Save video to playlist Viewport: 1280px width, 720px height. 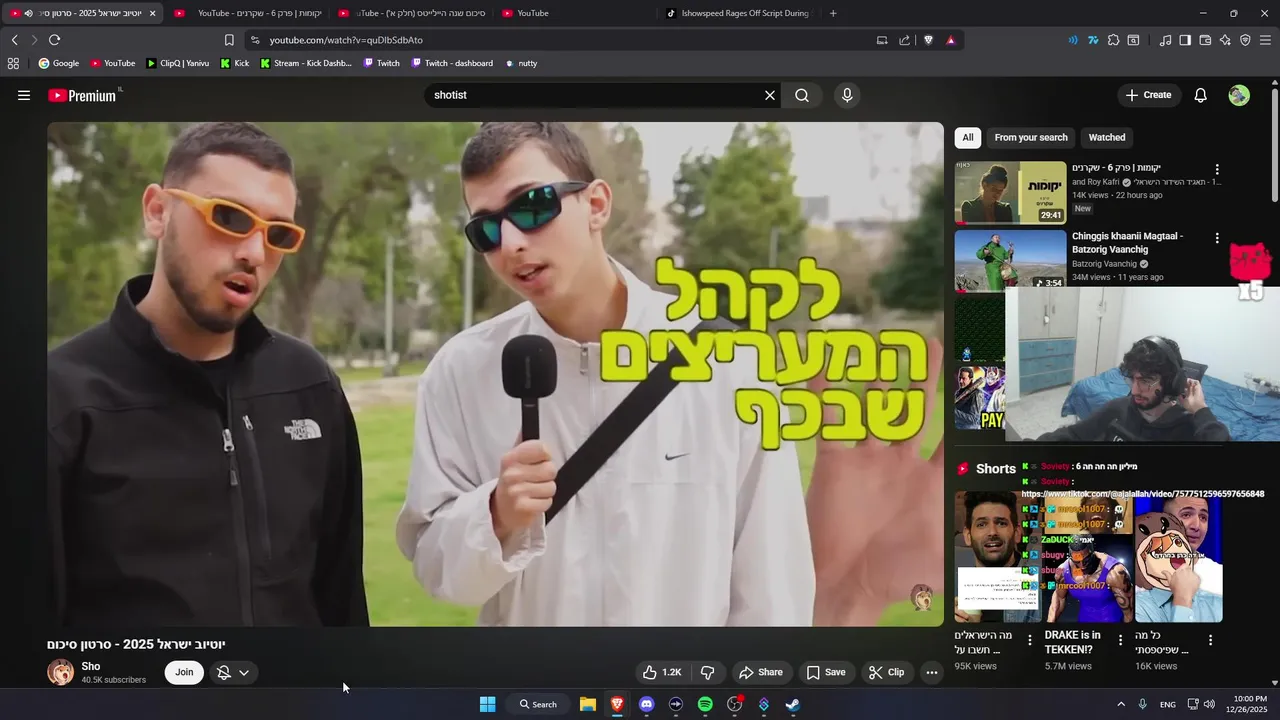826,672
